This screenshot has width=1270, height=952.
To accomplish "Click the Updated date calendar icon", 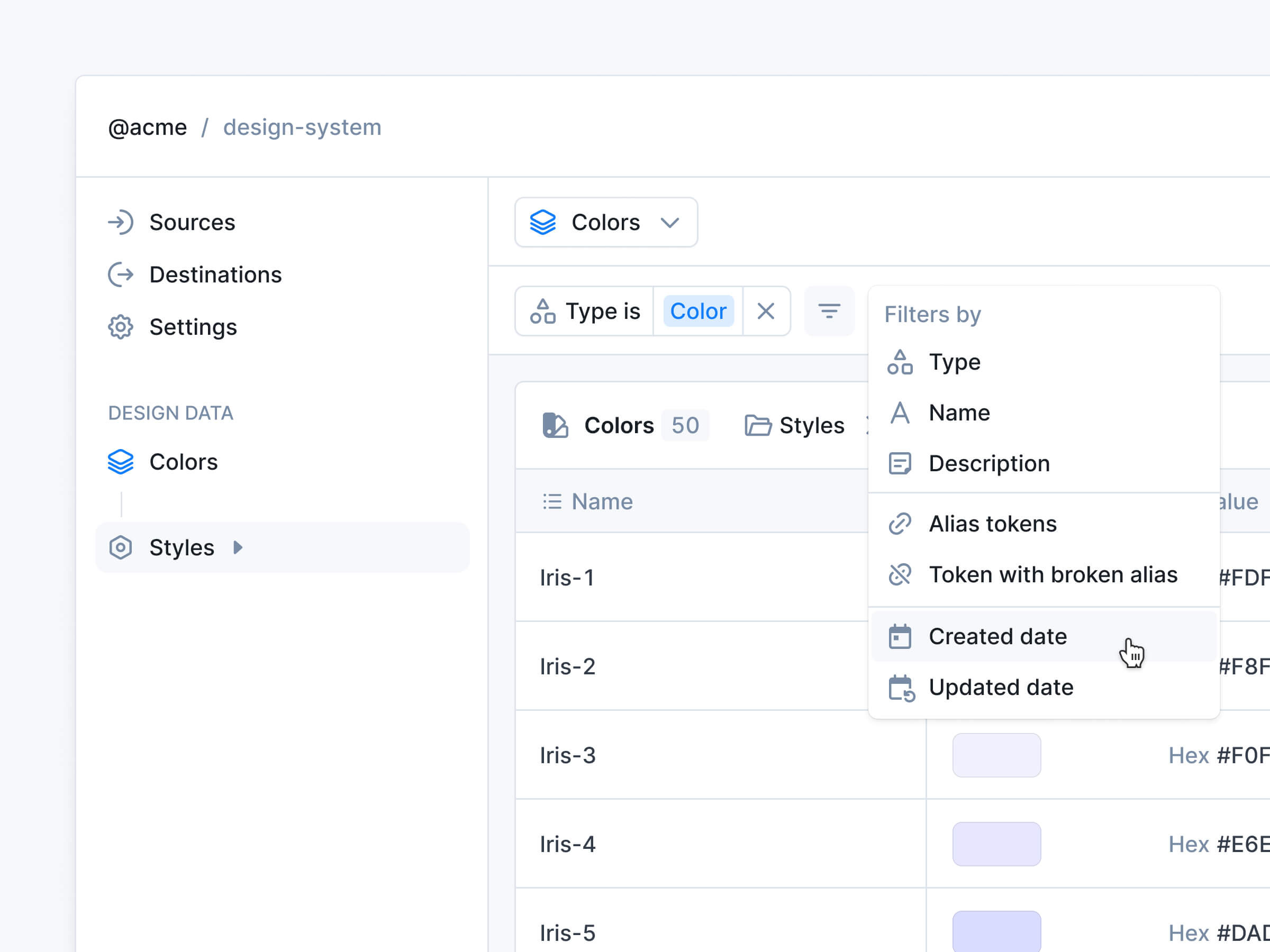I will [x=900, y=687].
